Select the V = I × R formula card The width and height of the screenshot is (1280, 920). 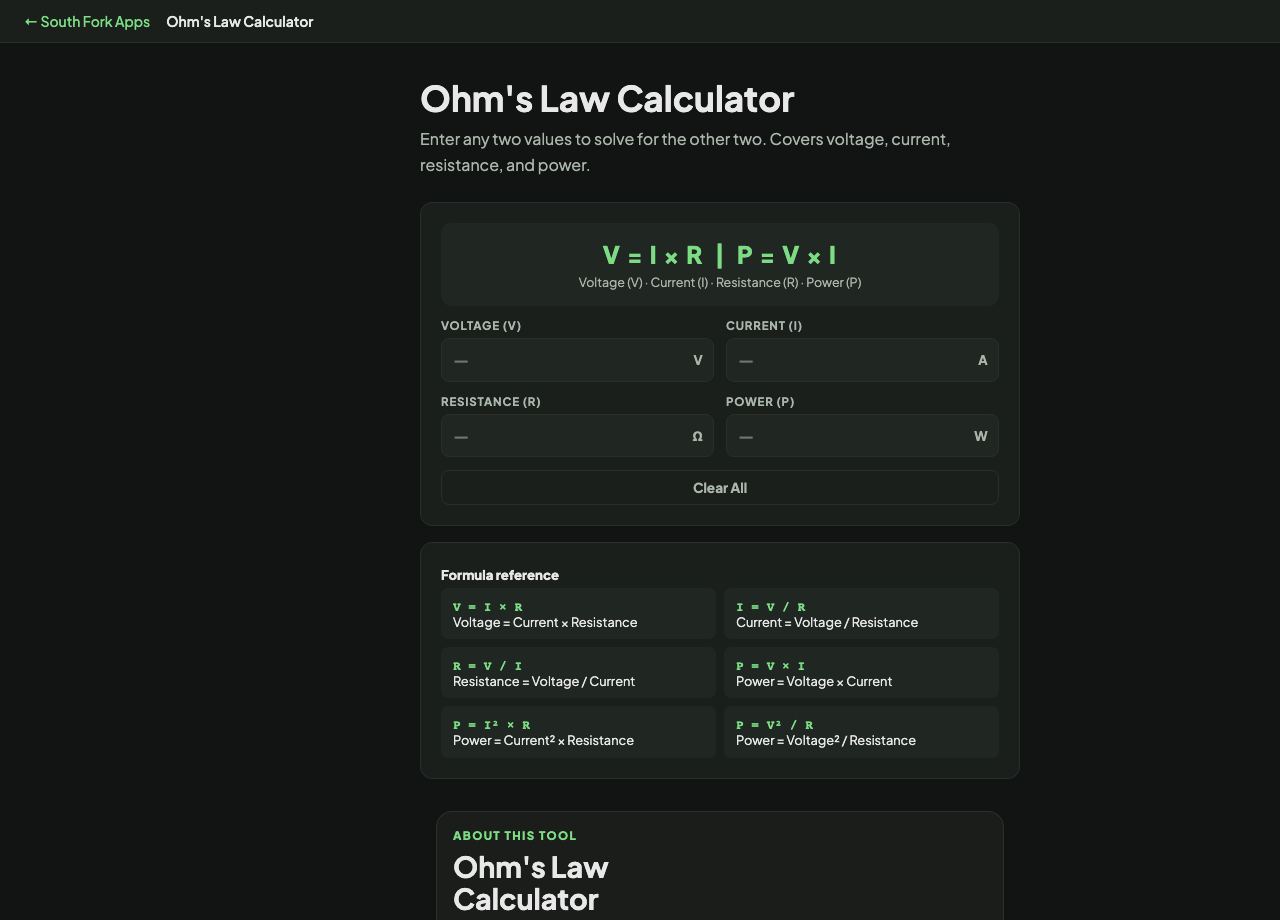point(578,614)
